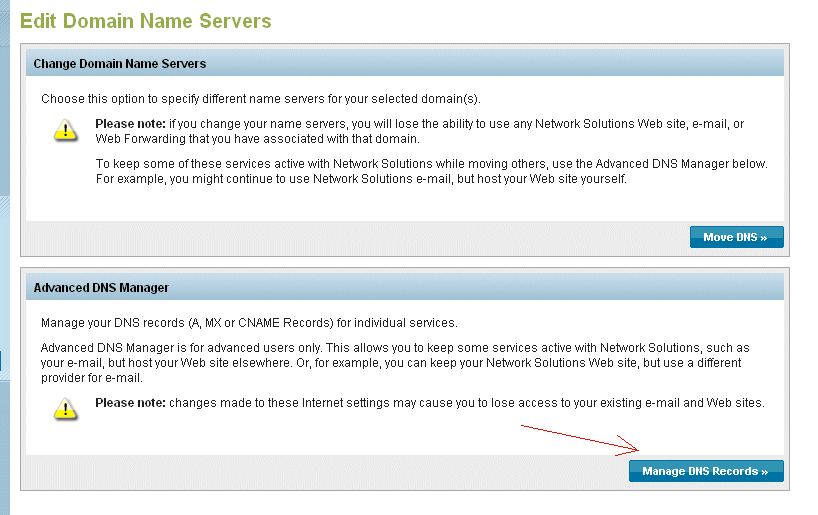Click gray footer bar left of Manage DNS Records
The width and height of the screenshot is (818, 515).
coord(320,471)
